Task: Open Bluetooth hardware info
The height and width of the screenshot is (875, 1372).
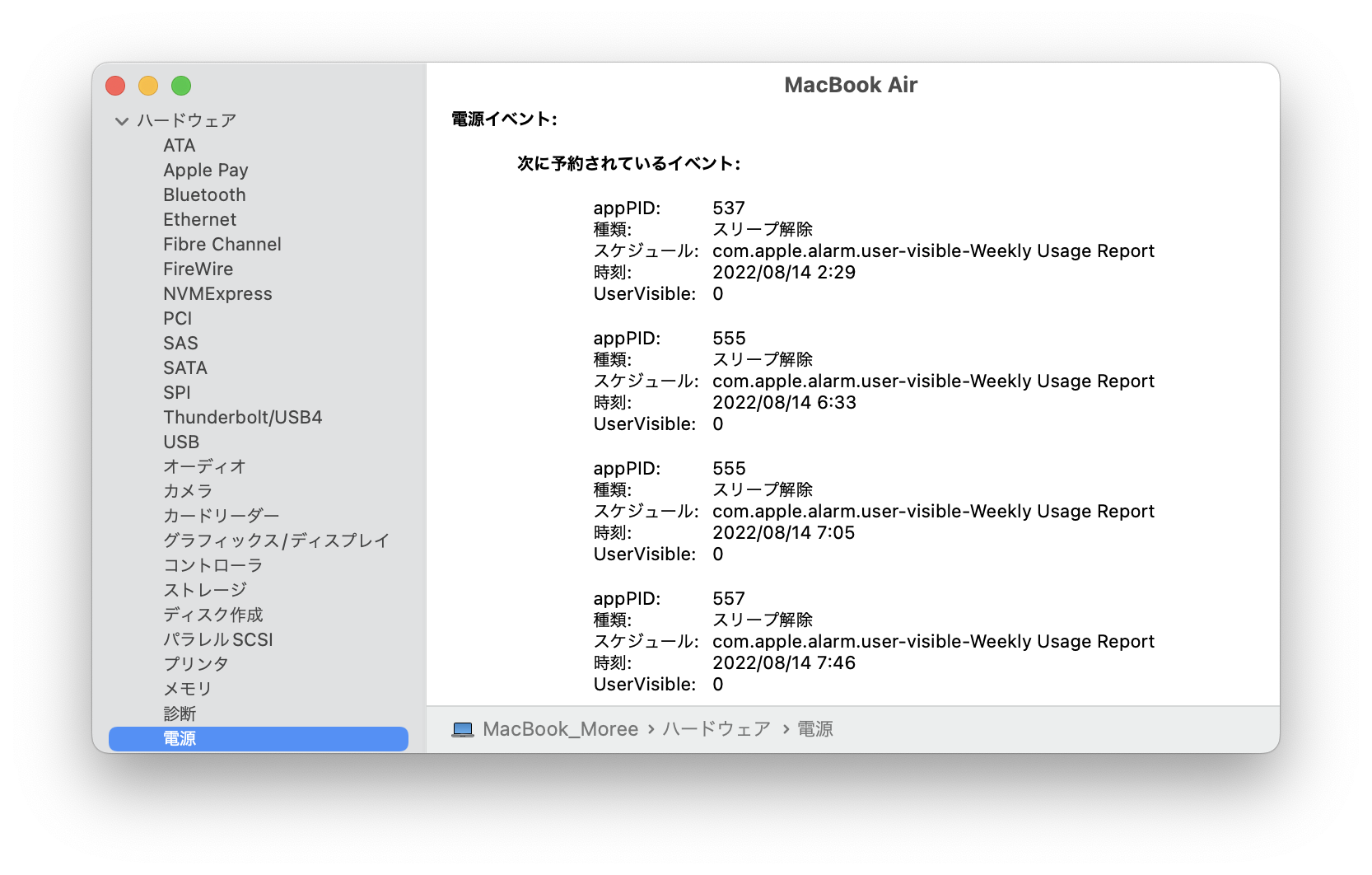Action: tap(204, 195)
